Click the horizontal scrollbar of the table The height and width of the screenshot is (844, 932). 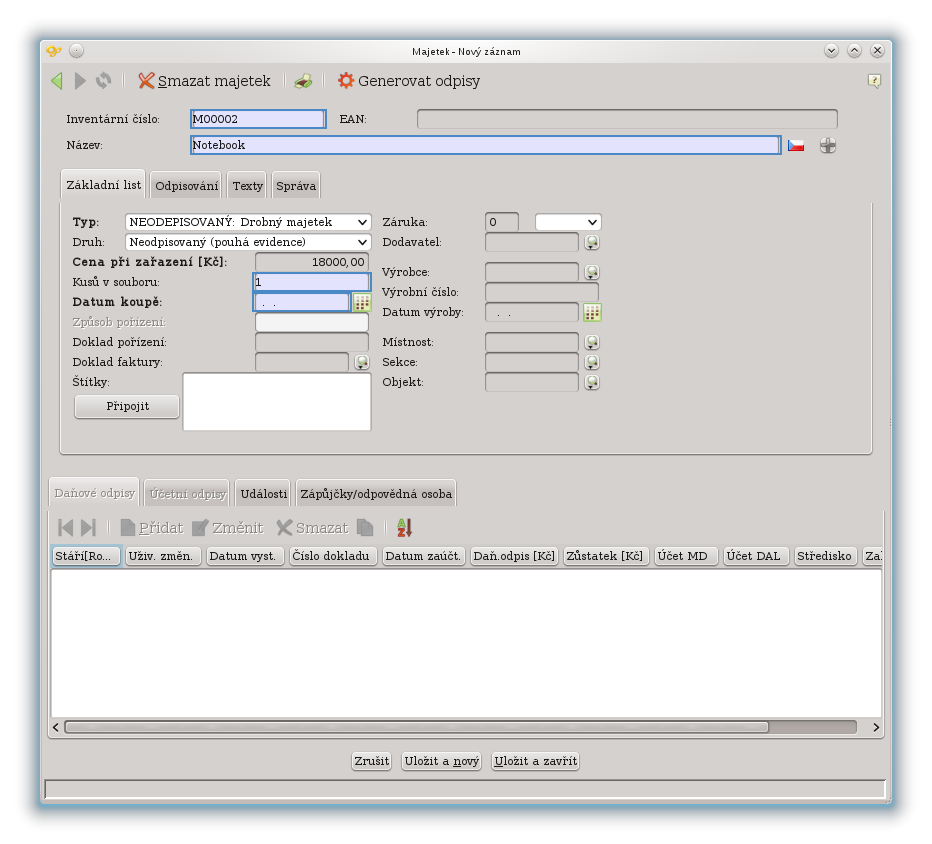[x=416, y=727]
